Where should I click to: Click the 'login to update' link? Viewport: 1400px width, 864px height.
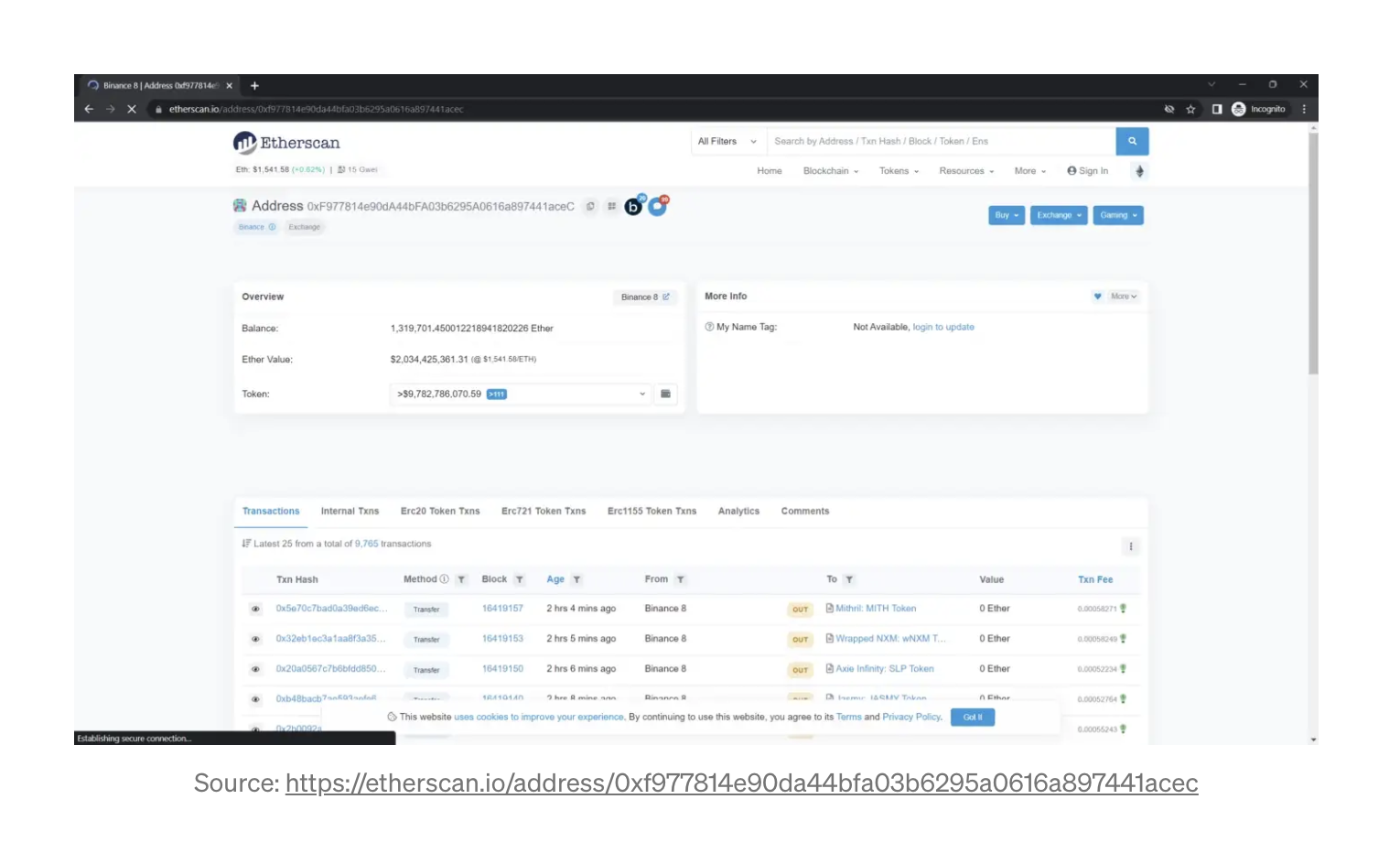click(x=943, y=327)
